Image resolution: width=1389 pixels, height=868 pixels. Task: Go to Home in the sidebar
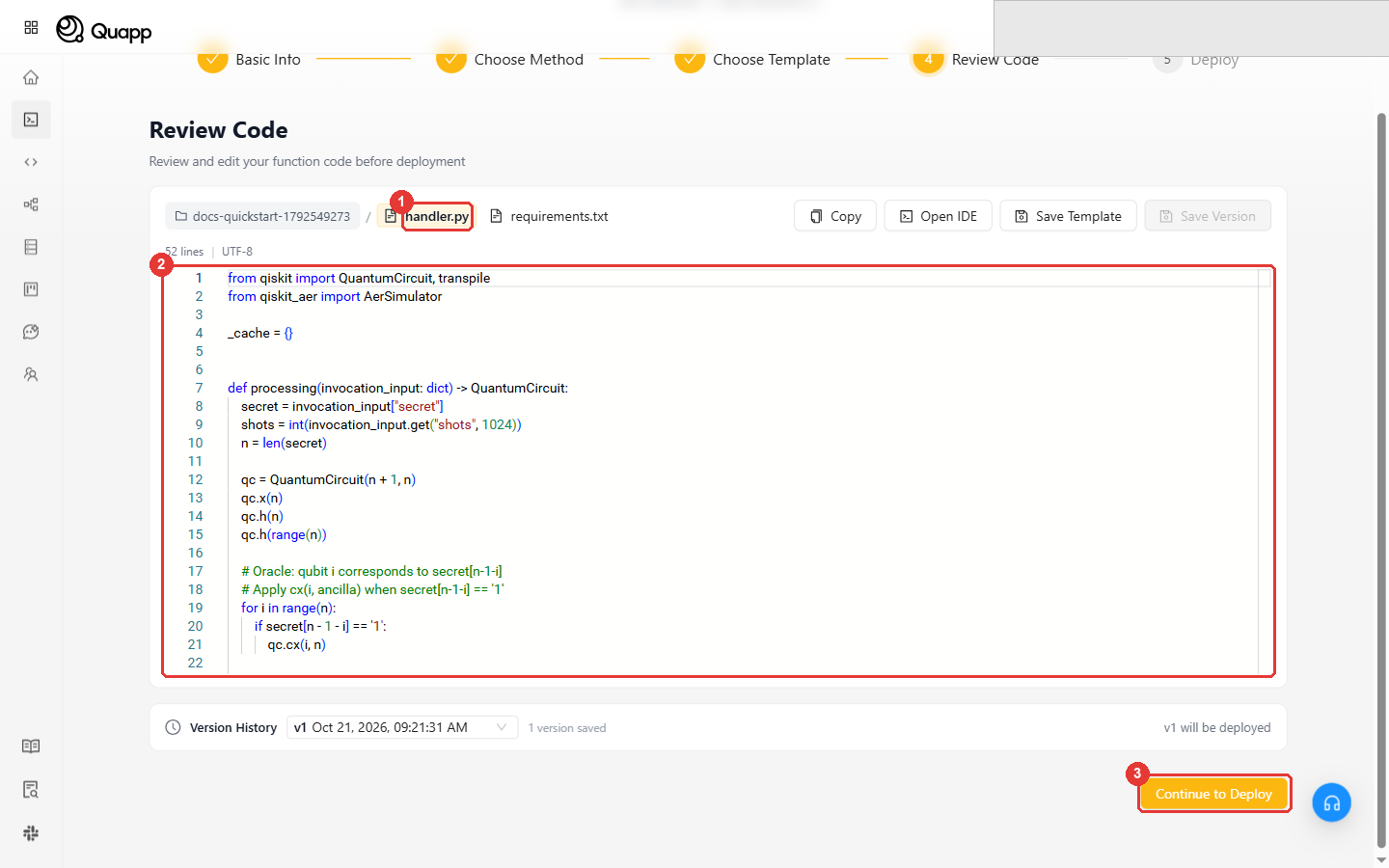click(x=31, y=77)
